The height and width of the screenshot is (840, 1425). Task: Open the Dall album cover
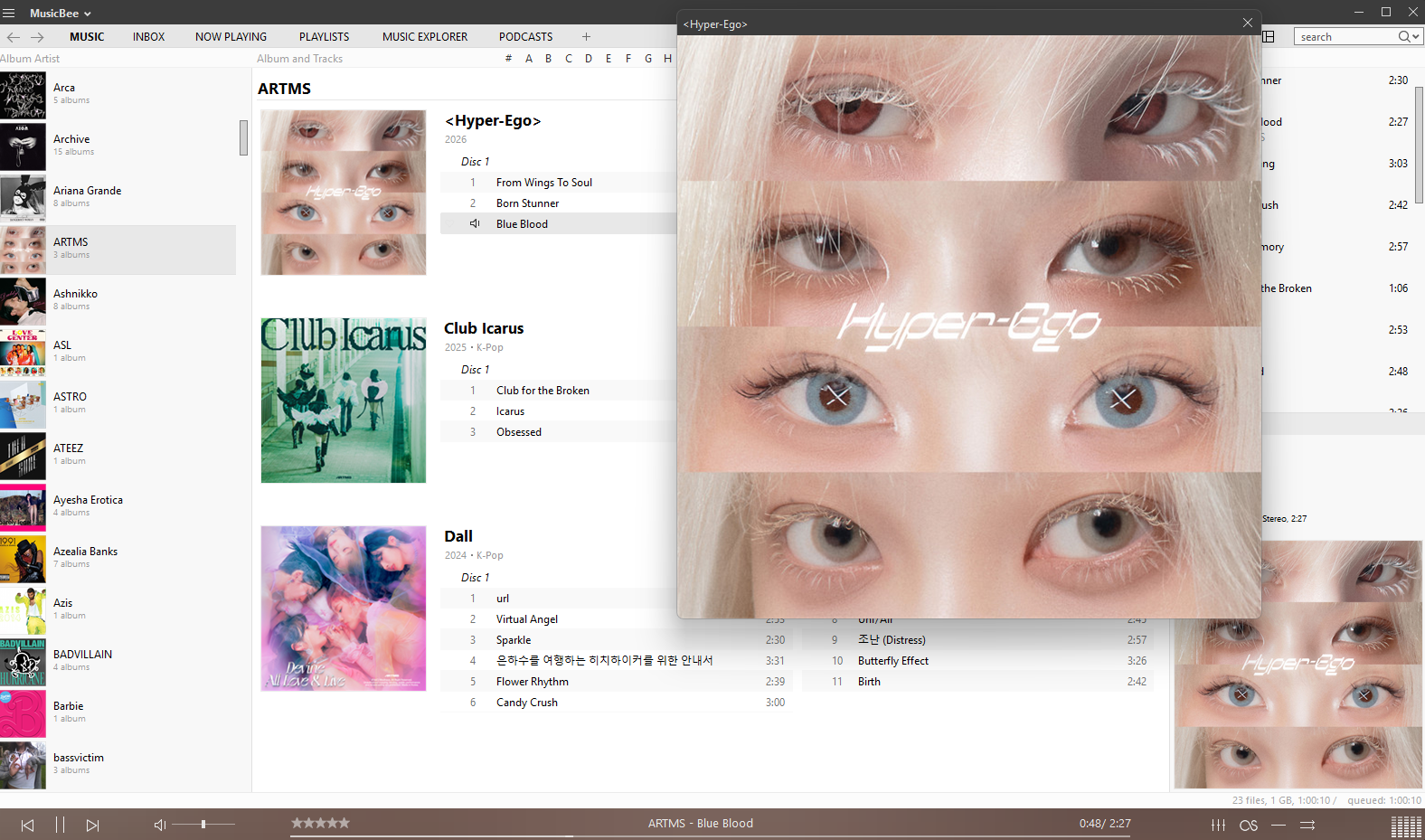point(344,609)
